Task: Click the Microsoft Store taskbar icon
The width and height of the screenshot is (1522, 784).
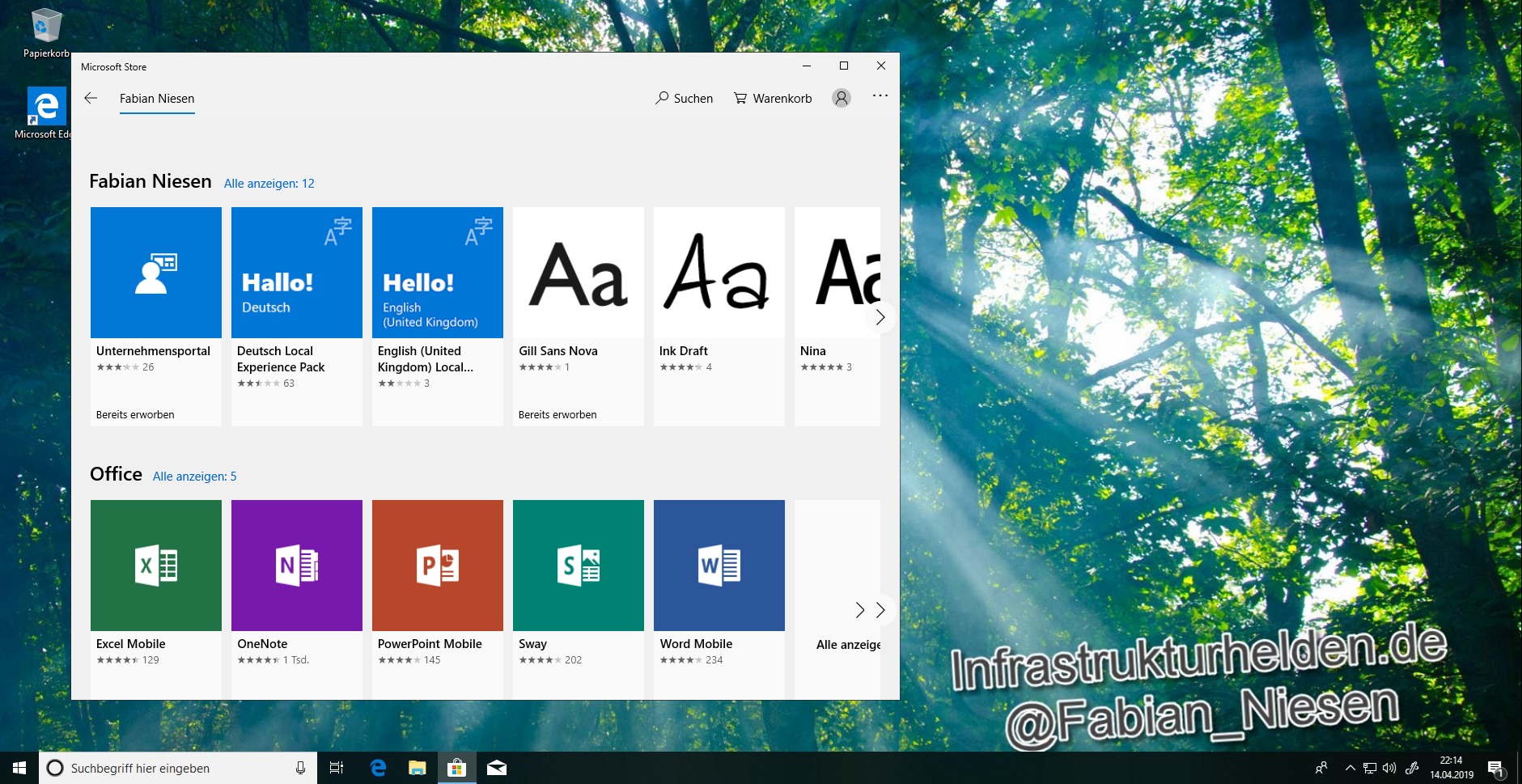Action: tap(457, 768)
